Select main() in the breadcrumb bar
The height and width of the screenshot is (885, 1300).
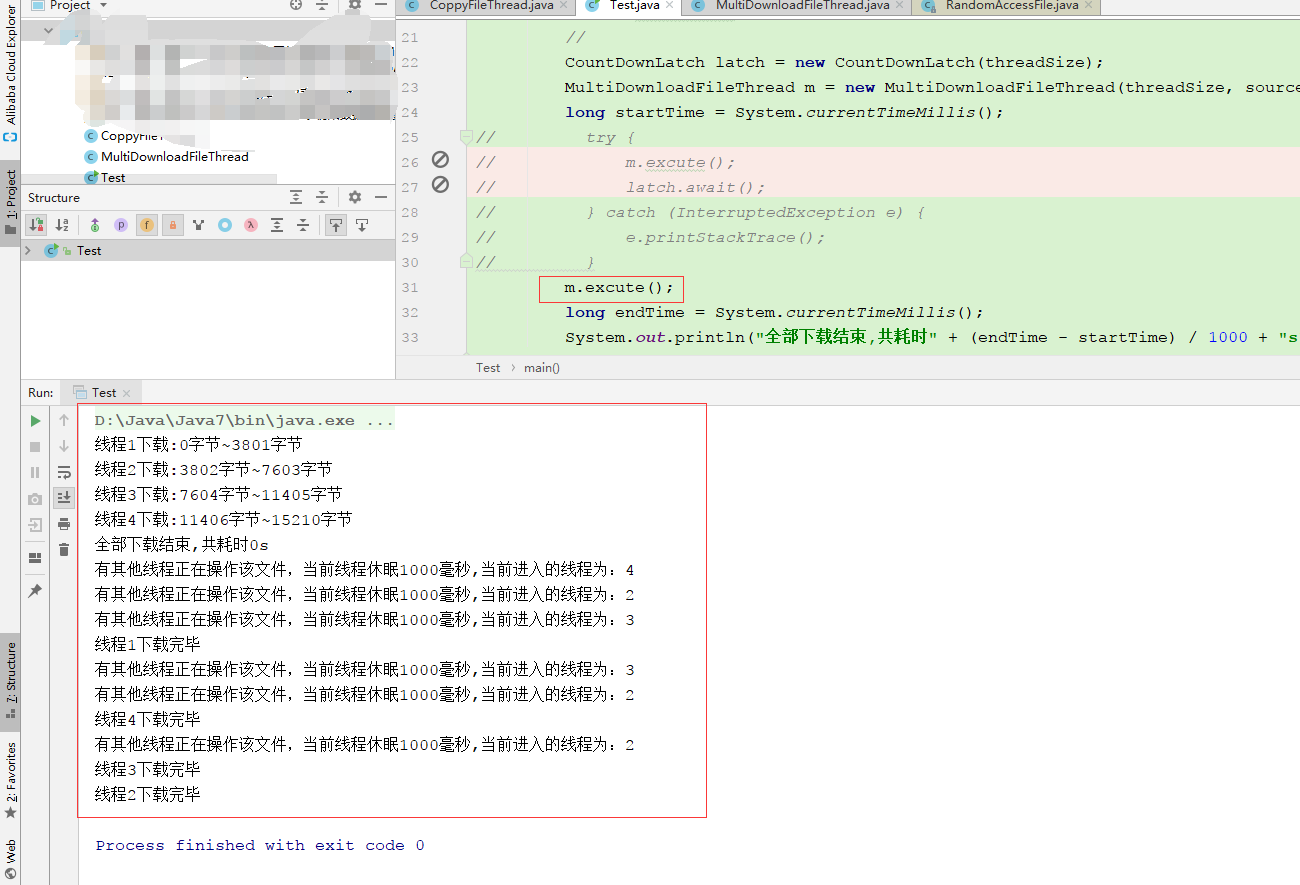point(541,367)
